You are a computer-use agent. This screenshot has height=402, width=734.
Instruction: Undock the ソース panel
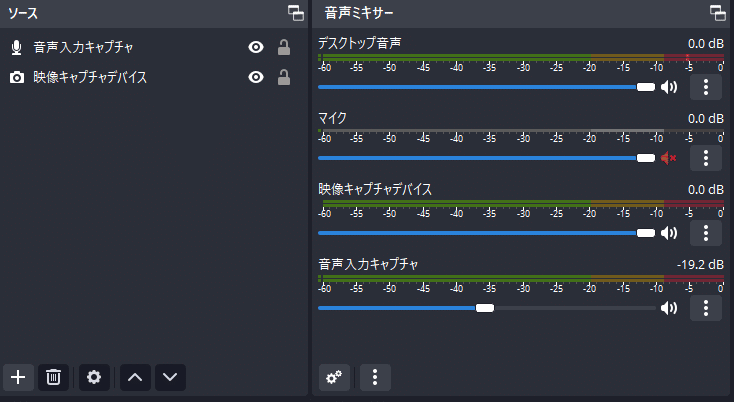tap(296, 13)
